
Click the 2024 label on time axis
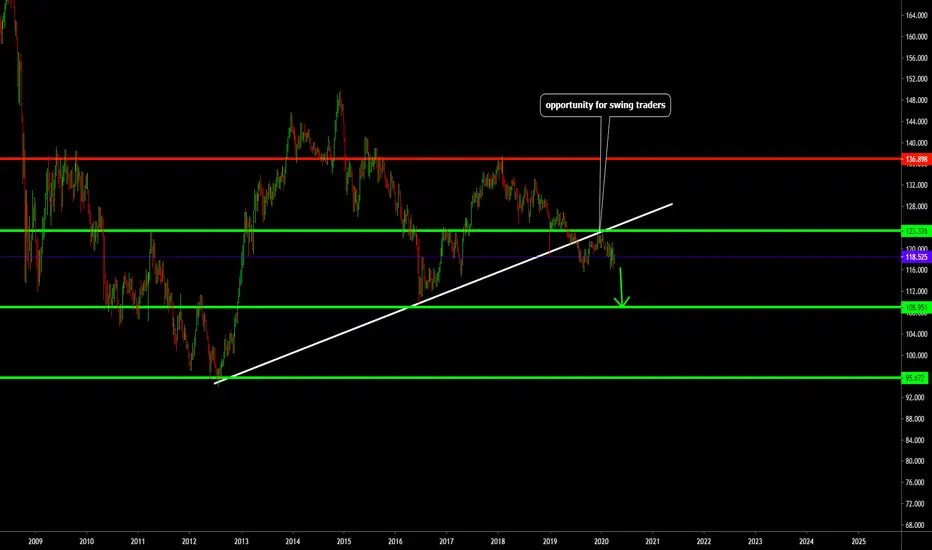click(806, 541)
